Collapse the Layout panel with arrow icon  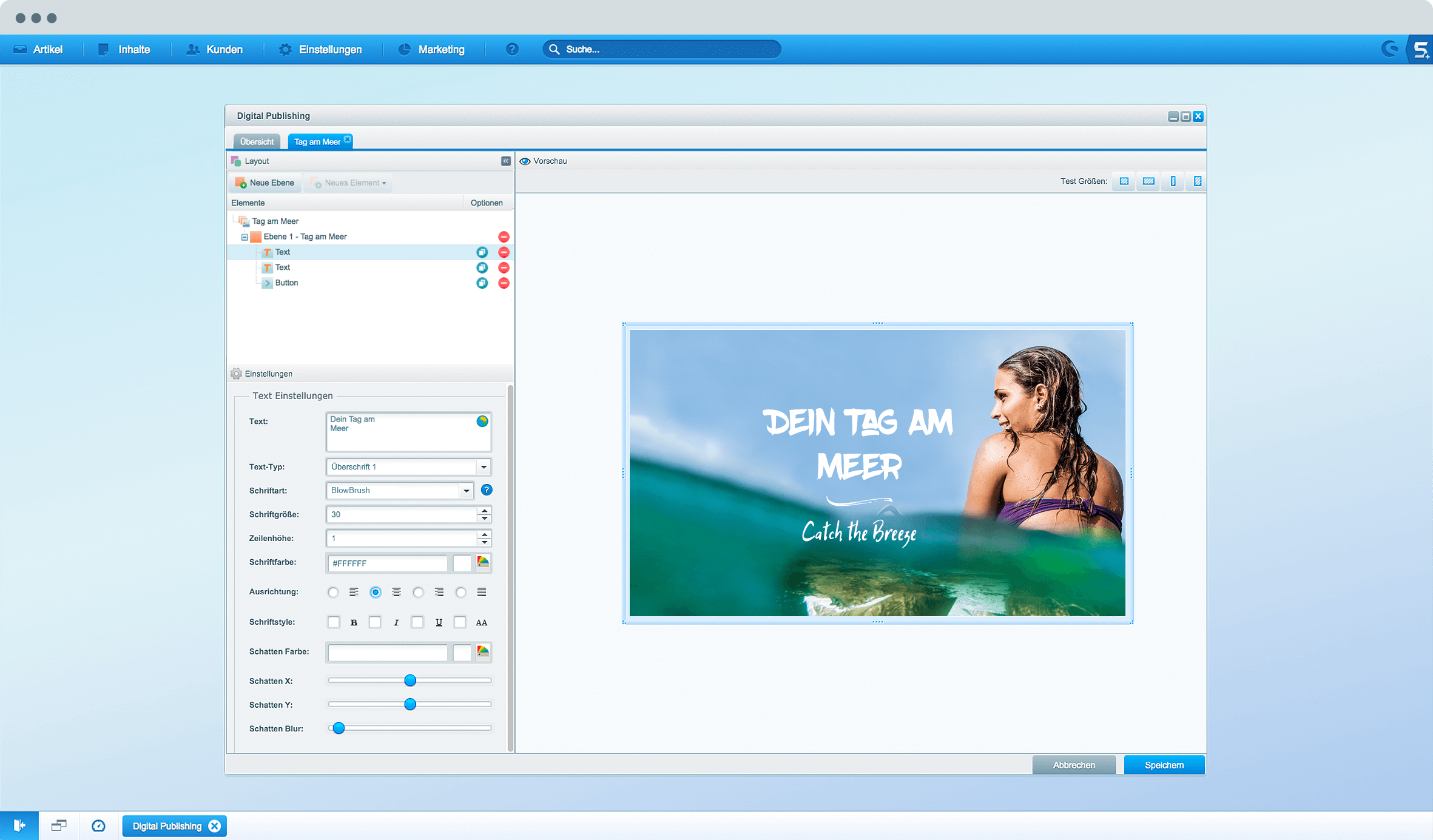pyautogui.click(x=505, y=161)
